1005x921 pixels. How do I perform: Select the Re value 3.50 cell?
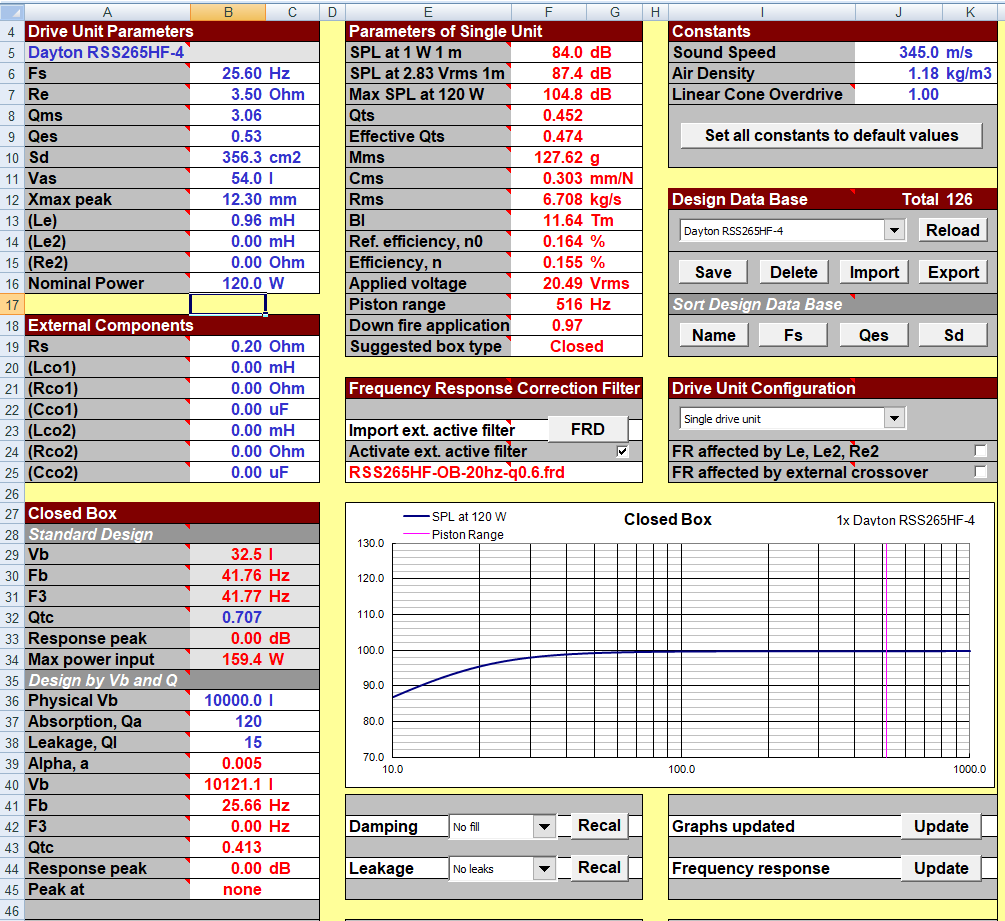click(228, 94)
